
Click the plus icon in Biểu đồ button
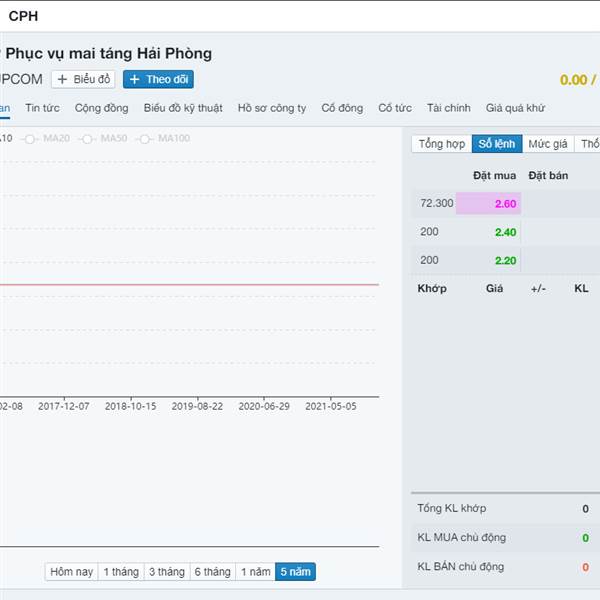pyautogui.click(x=62, y=79)
